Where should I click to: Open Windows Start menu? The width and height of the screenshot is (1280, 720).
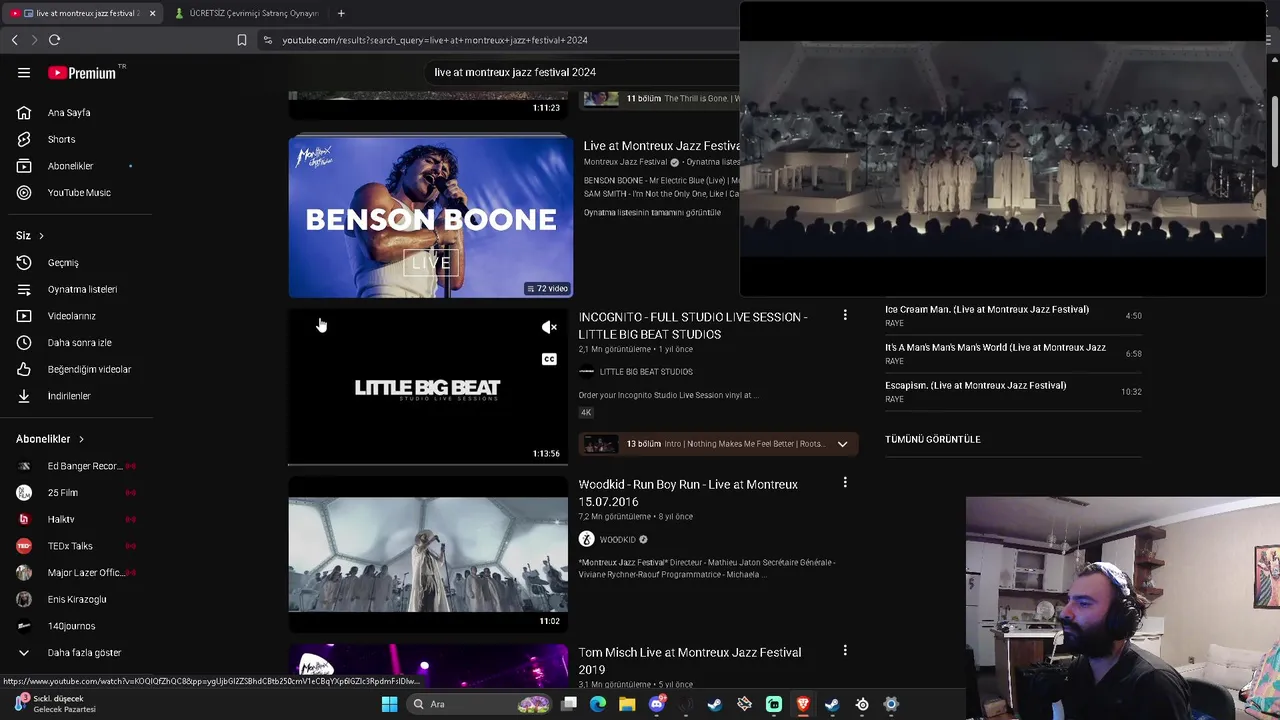389,704
